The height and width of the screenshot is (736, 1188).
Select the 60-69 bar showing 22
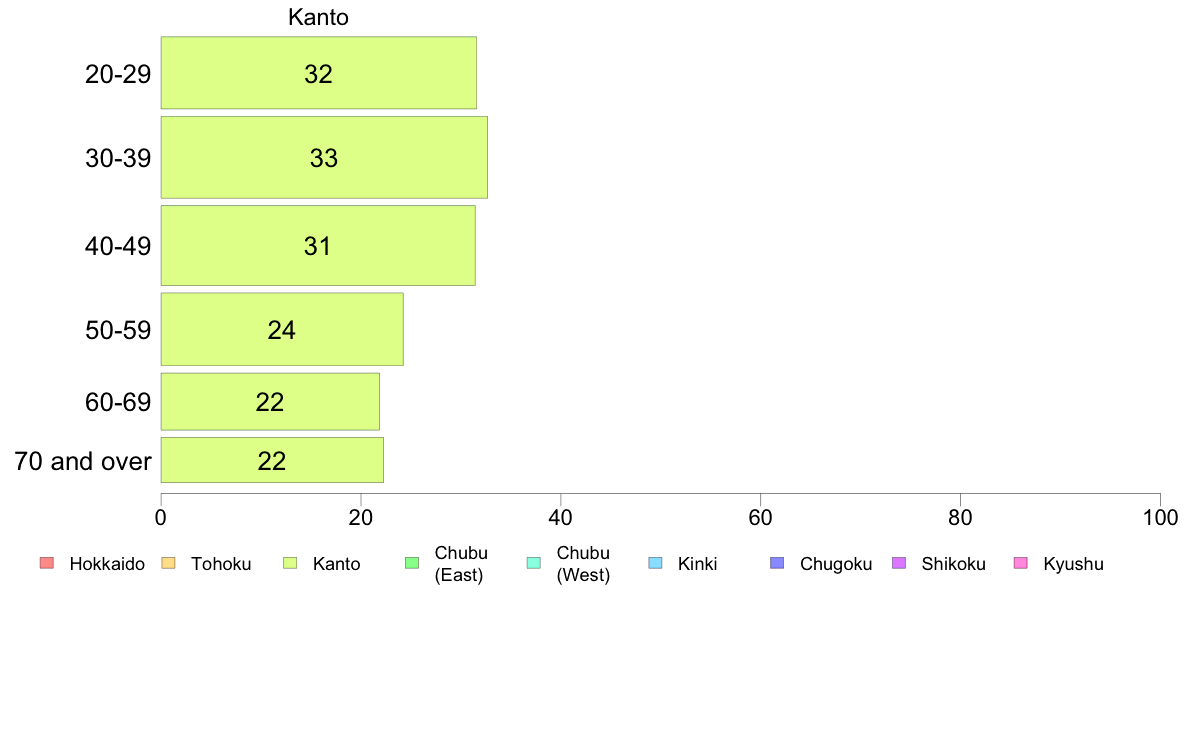click(270, 401)
